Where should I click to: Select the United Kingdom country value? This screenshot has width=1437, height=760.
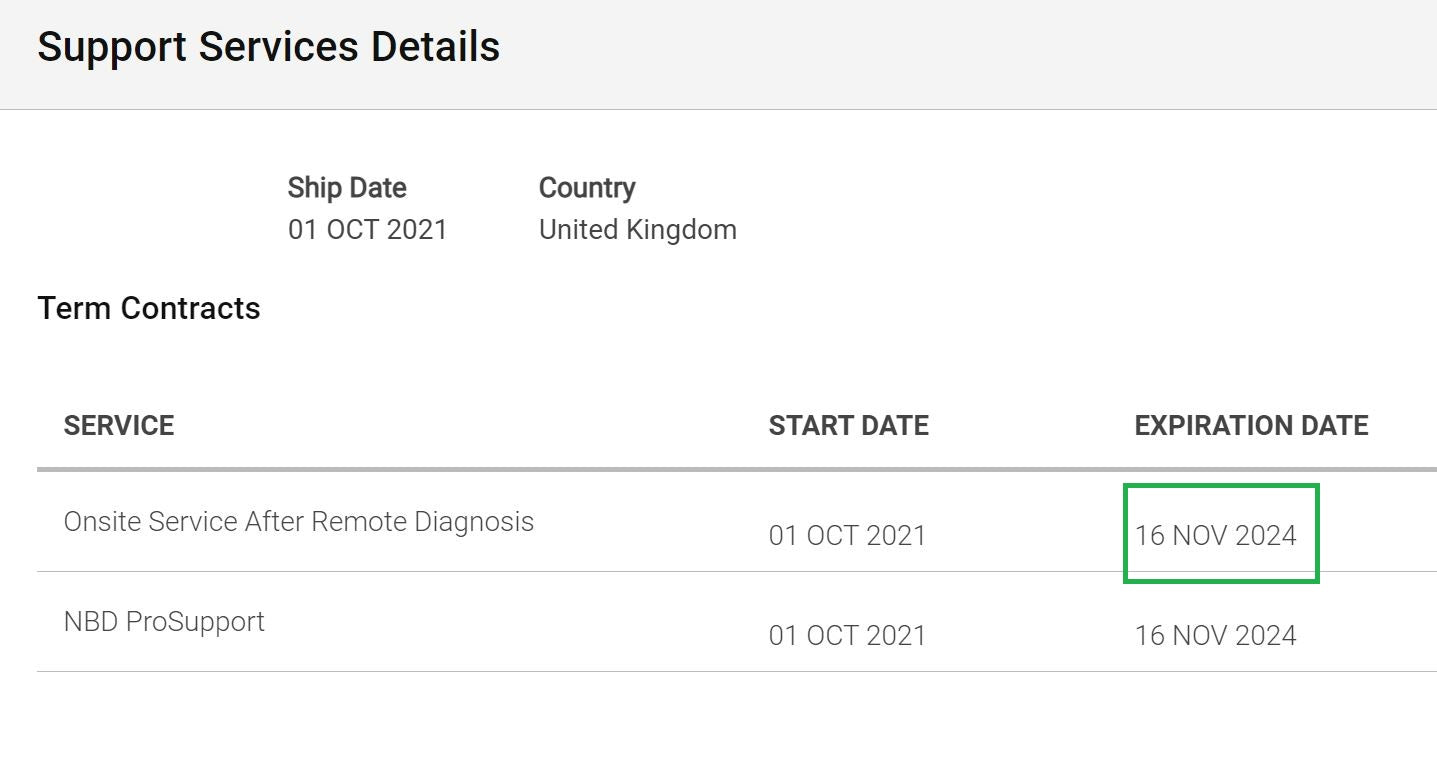tap(638, 229)
